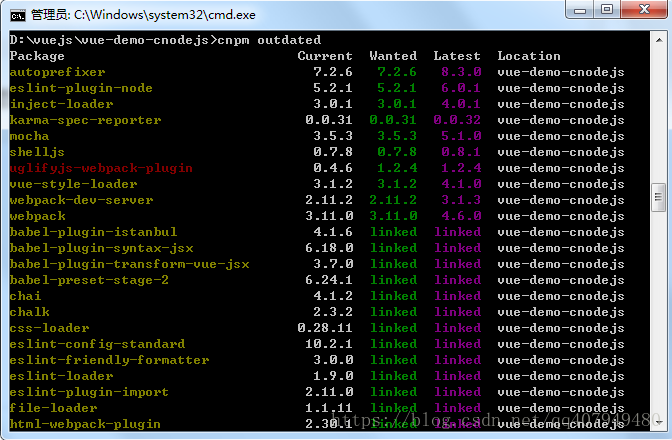Click vue-style-loader latest version 4.1.0

461,184
